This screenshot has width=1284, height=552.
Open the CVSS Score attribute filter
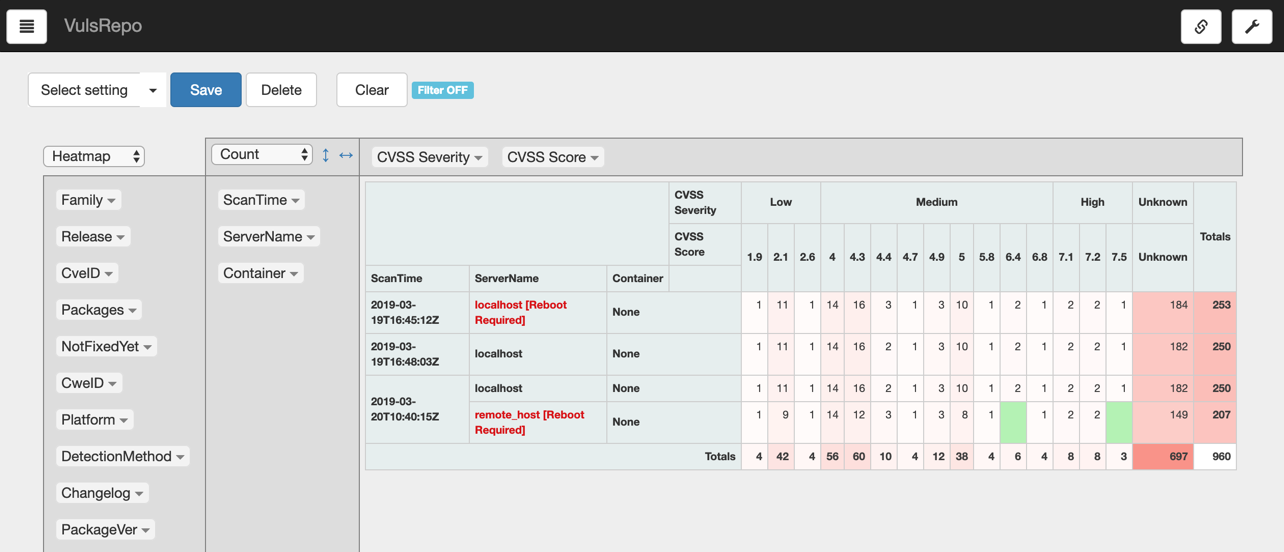click(x=552, y=157)
